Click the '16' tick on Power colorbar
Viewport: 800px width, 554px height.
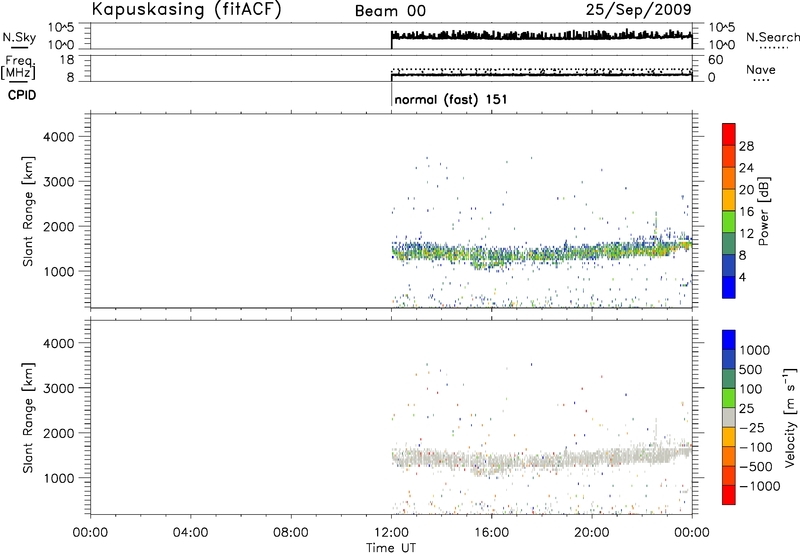click(x=746, y=212)
